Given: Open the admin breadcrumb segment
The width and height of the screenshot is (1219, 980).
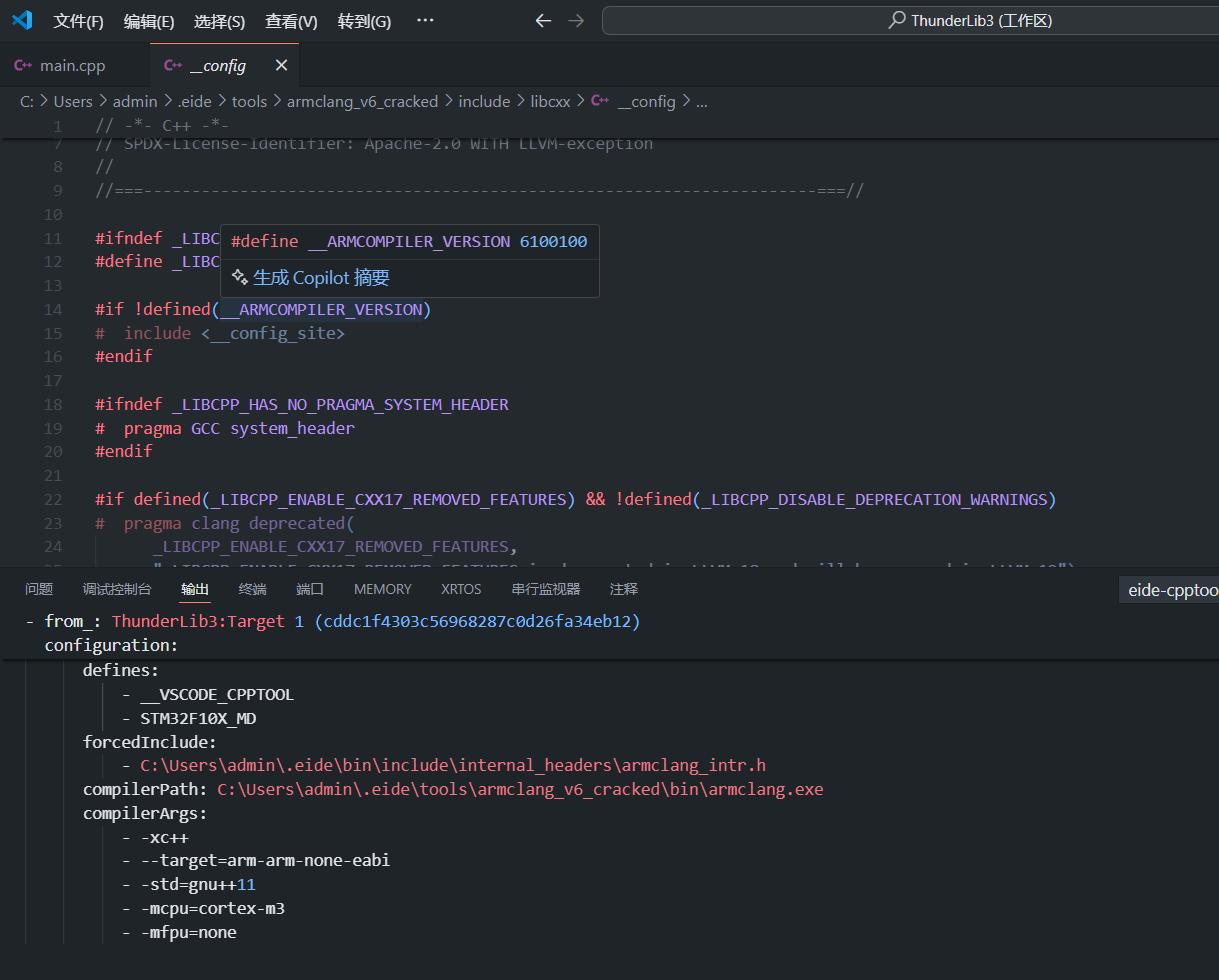Looking at the screenshot, I should pos(135,101).
